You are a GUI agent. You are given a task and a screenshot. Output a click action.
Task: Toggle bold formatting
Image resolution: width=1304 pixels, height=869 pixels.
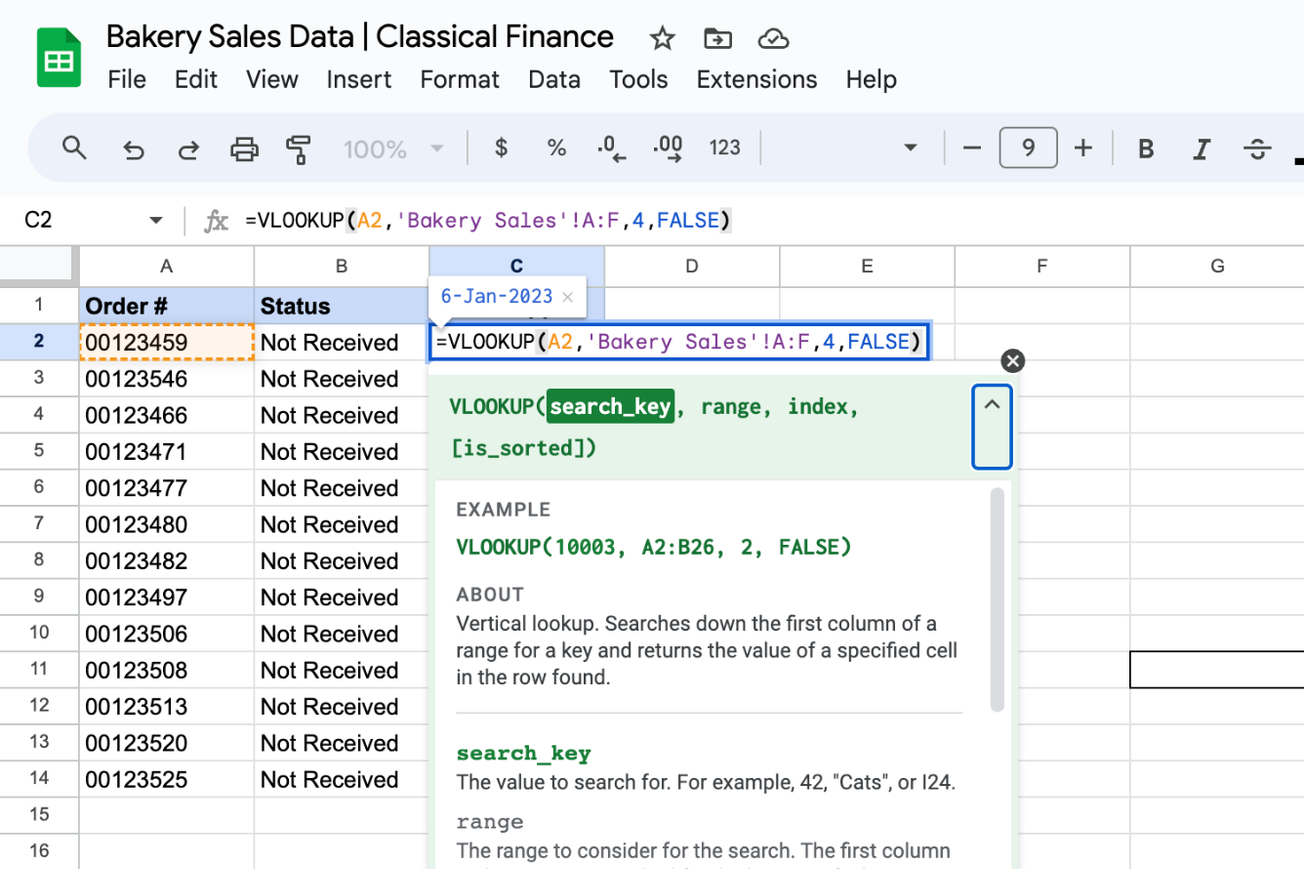pyautogui.click(x=1145, y=147)
